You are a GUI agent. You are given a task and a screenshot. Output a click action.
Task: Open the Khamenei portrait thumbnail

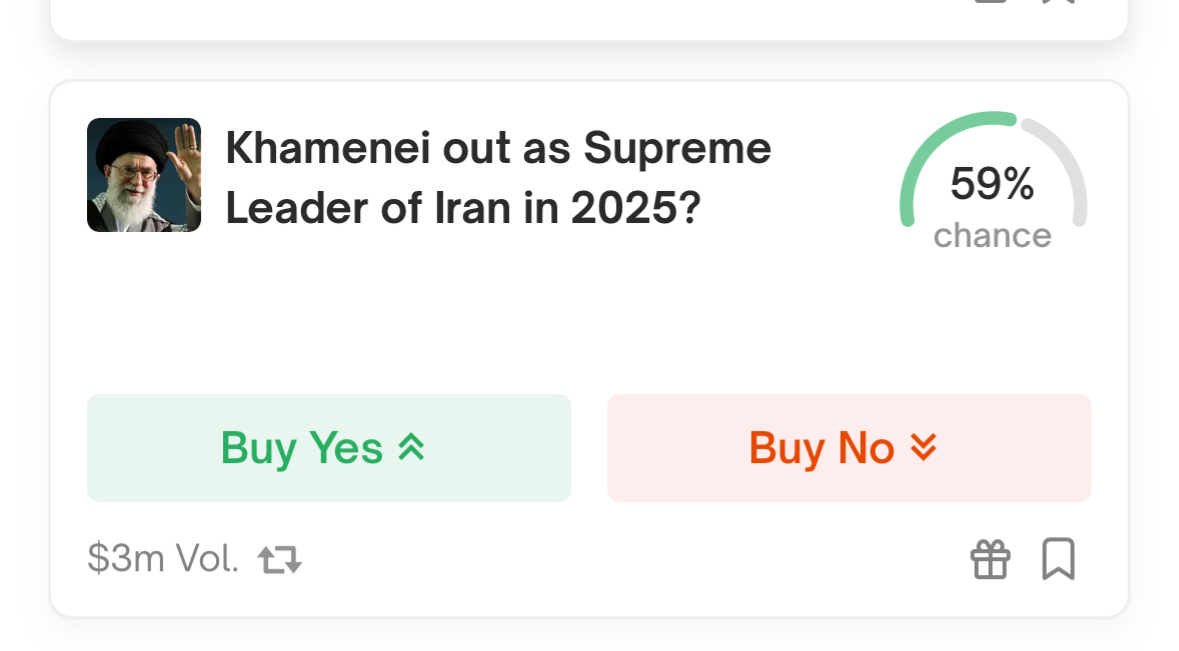click(144, 175)
